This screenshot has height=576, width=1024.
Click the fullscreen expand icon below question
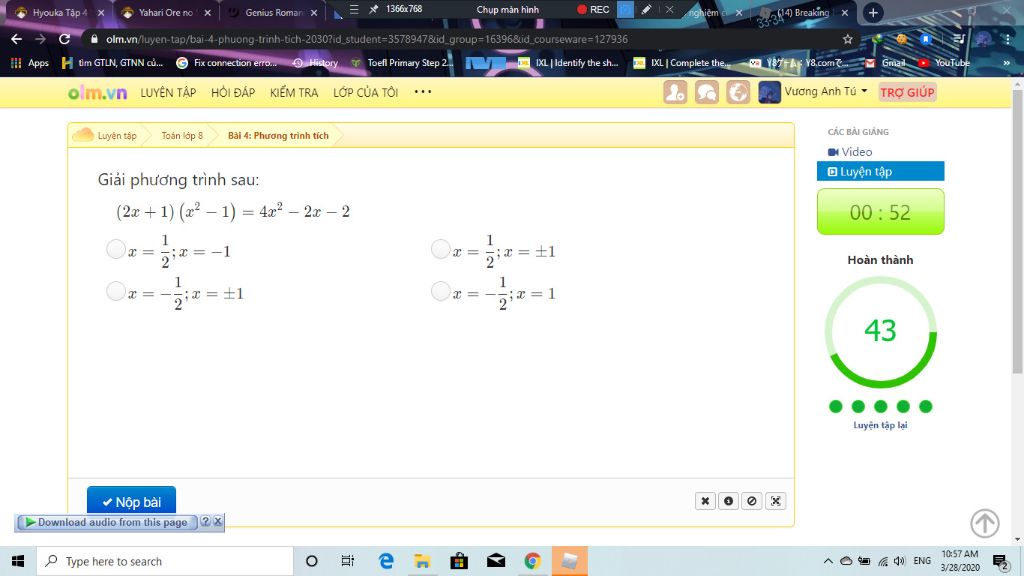[x=776, y=501]
